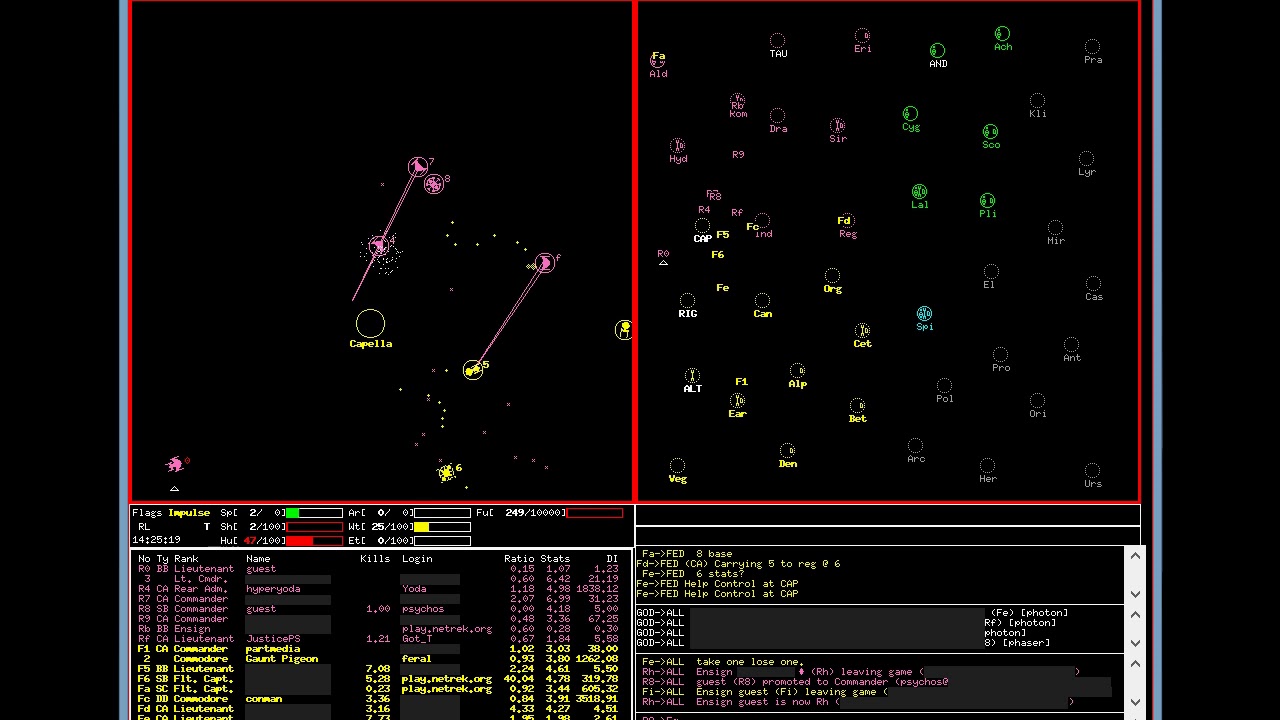Screen dimensions: 1280x720
Task: Select planet Capella on the tactical map
Action: [370, 324]
